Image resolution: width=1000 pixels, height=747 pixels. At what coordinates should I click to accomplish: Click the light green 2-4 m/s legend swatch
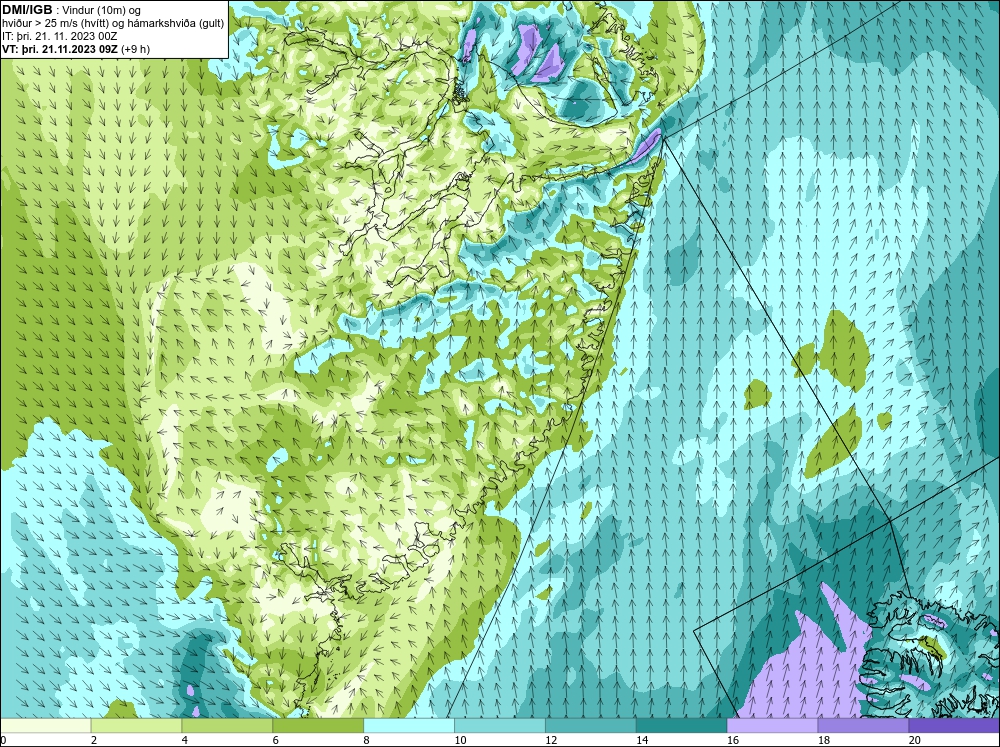(136, 725)
